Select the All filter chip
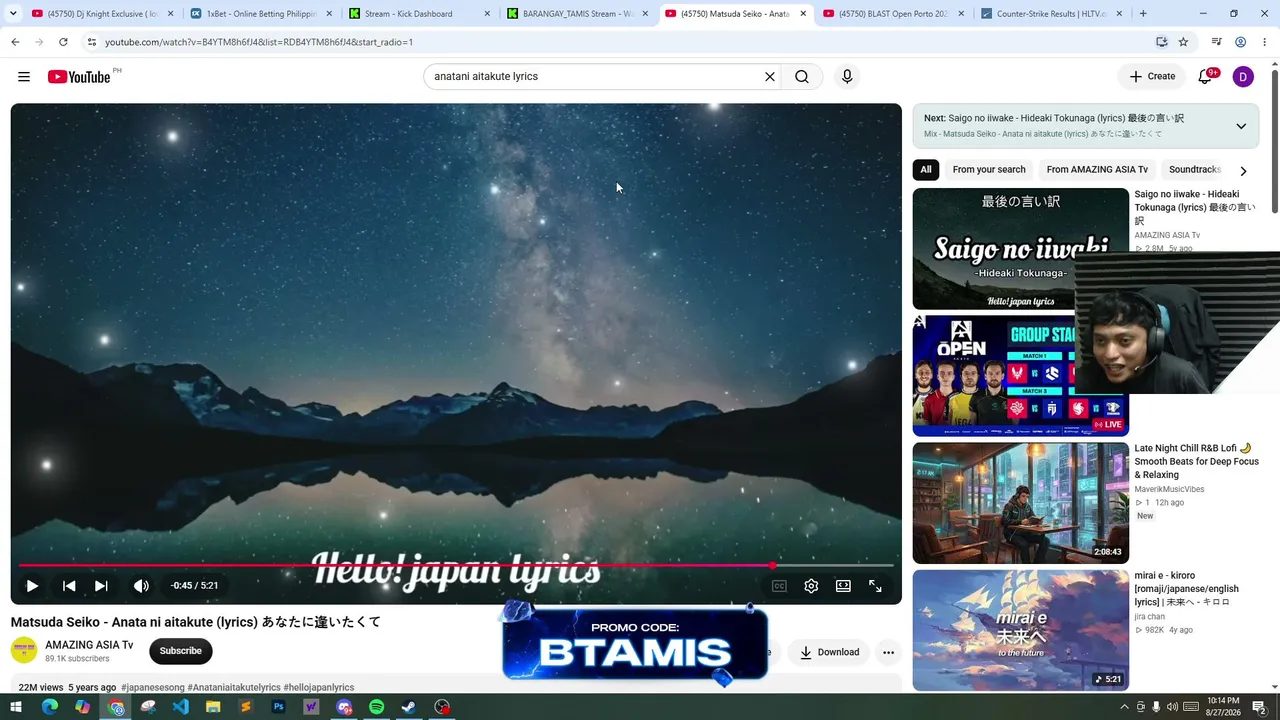The height and width of the screenshot is (720, 1280). pyautogui.click(x=926, y=170)
